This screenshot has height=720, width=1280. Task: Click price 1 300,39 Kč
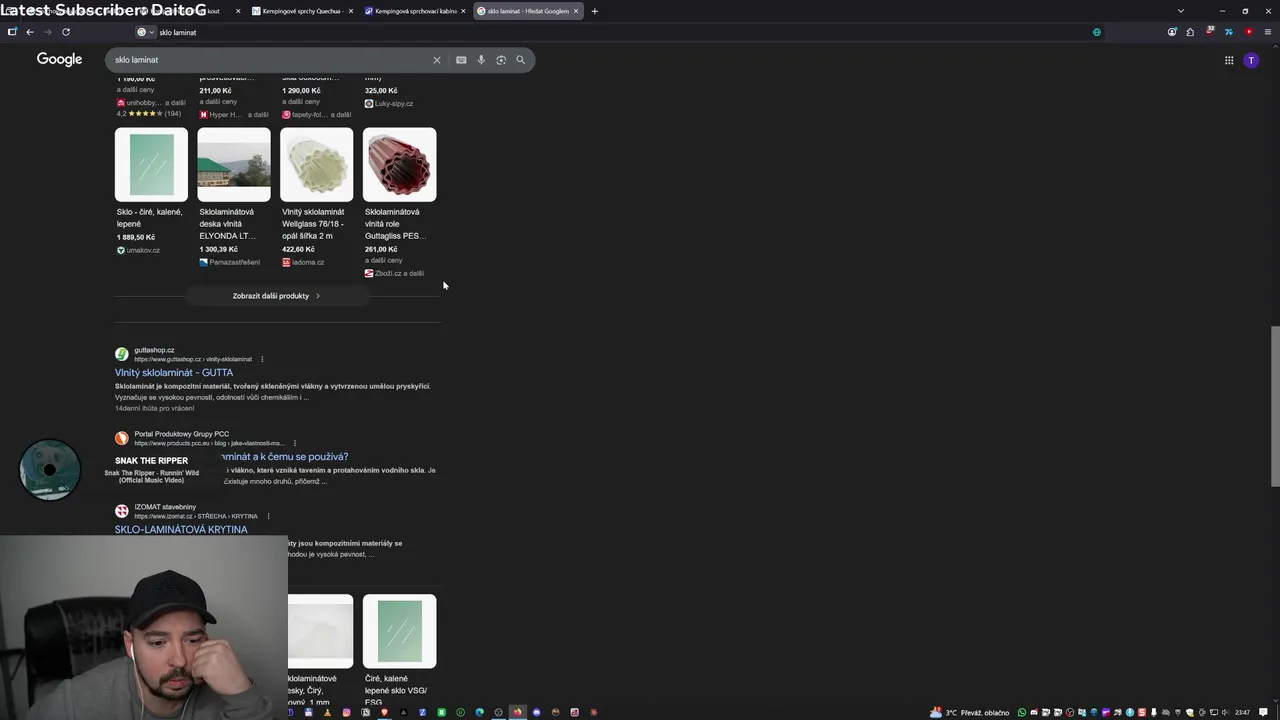coord(218,249)
